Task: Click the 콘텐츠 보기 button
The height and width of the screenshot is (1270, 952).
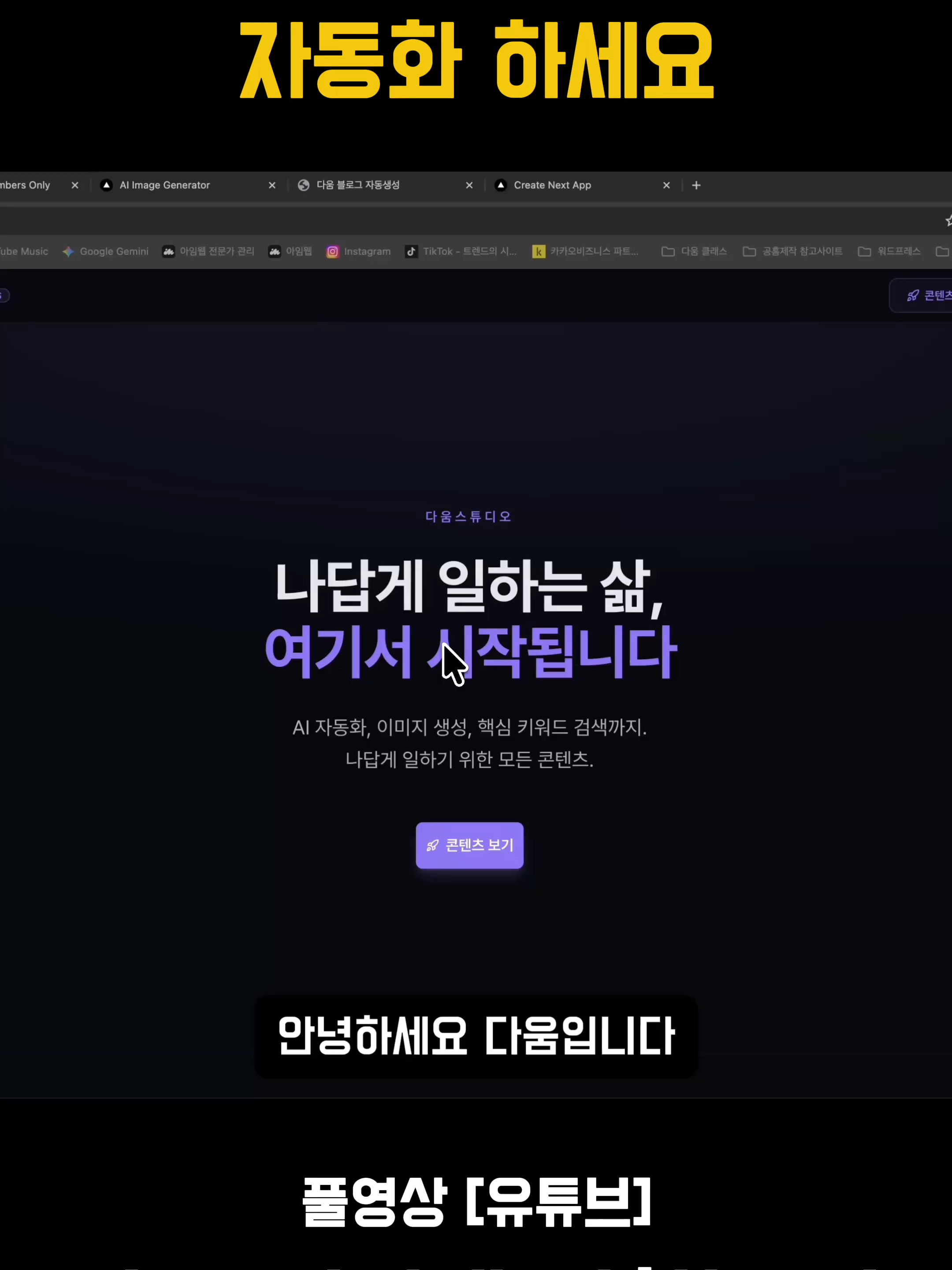Action: pos(469,845)
